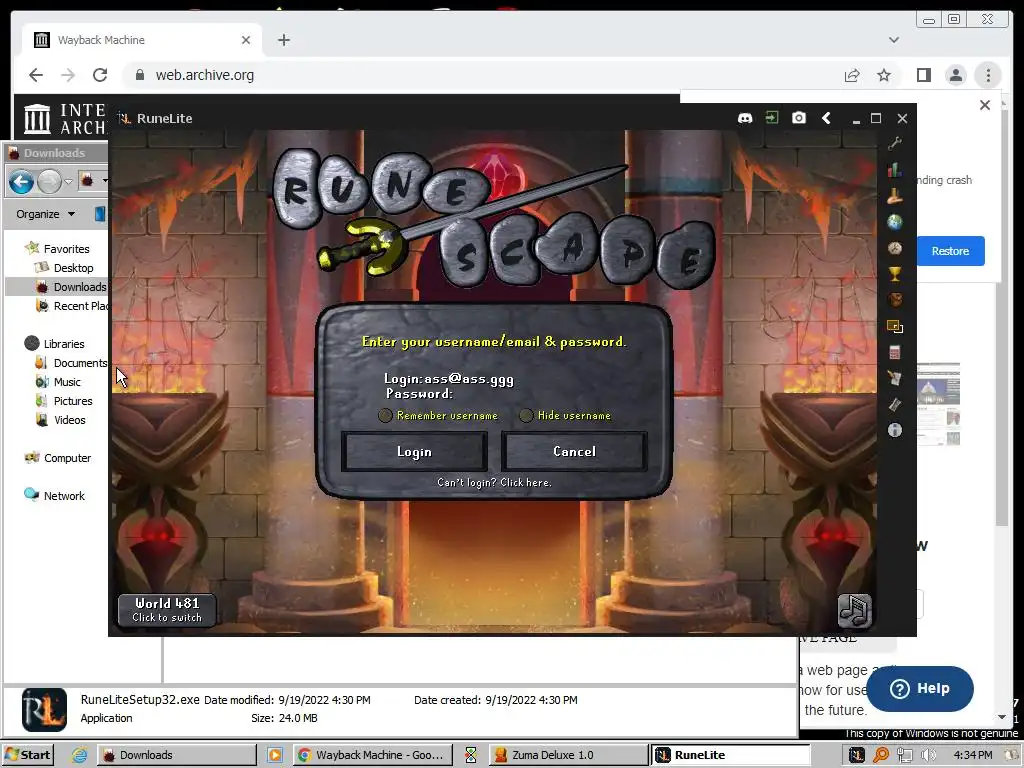Viewport: 1024px width, 768px height.
Task: Open Chrome three-dot menu
Action: [988, 75]
